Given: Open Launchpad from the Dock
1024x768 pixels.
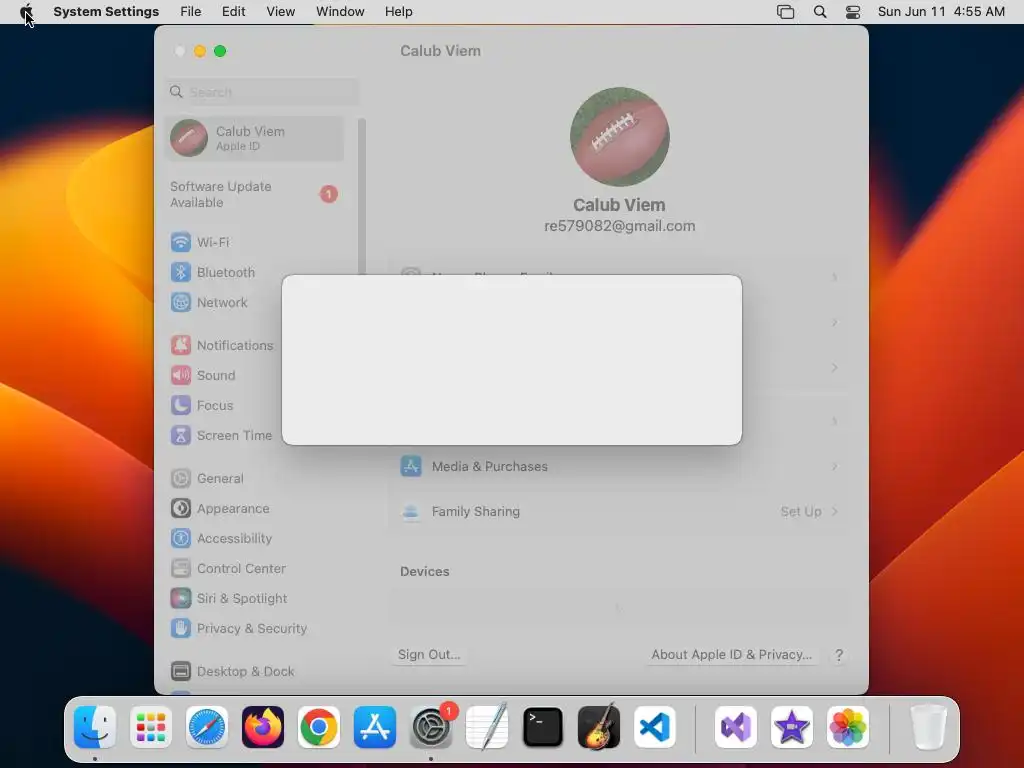Looking at the screenshot, I should pyautogui.click(x=151, y=727).
